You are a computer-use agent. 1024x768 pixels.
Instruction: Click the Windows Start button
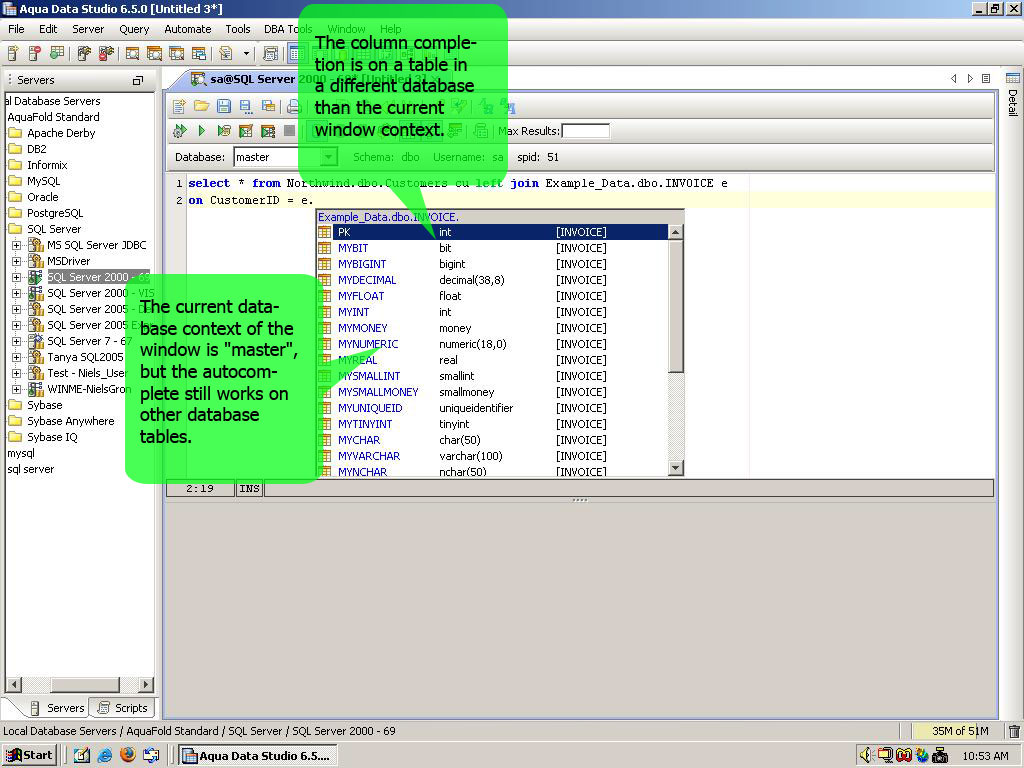pos(29,756)
